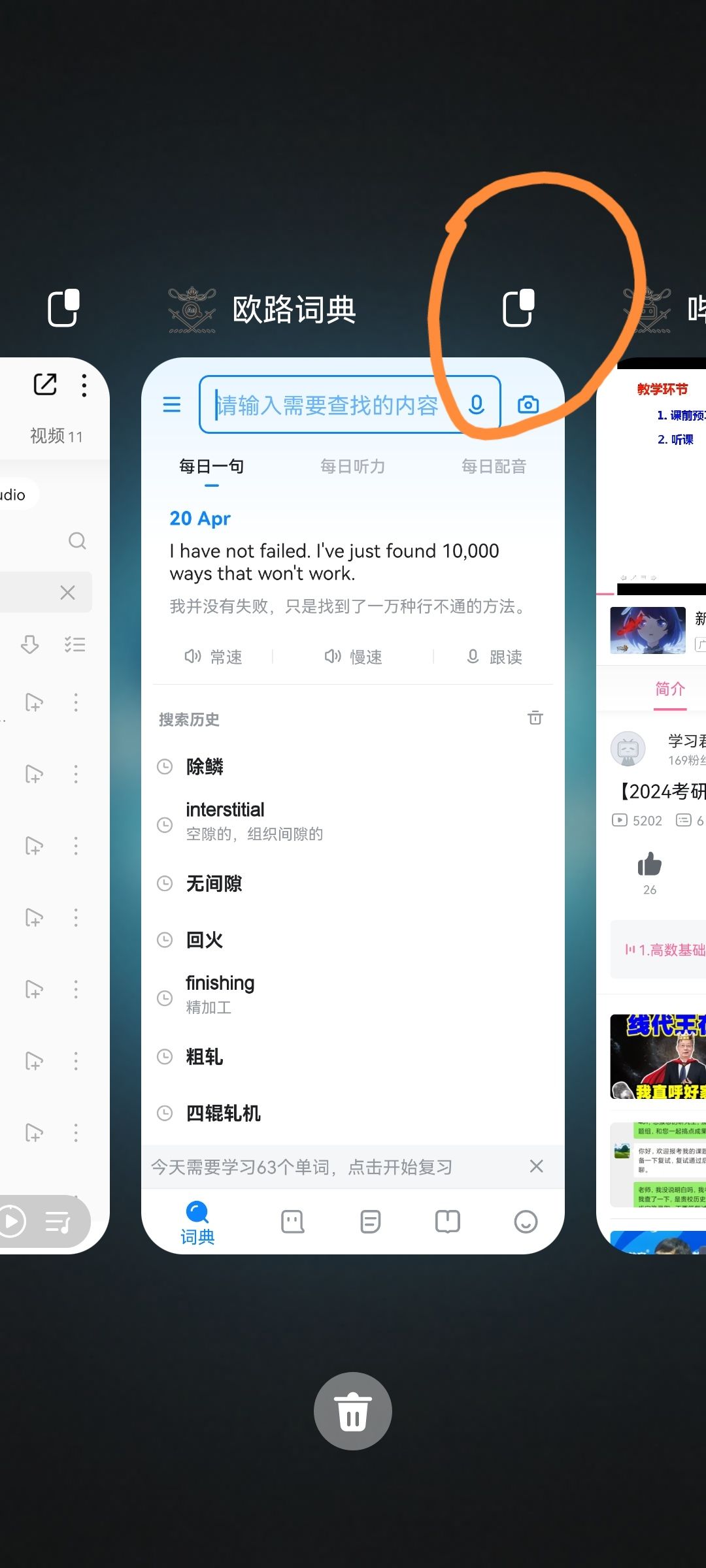The height and width of the screenshot is (1568, 706).
Task: Tap the Chinese translation of the daily sentence
Action: click(x=347, y=606)
